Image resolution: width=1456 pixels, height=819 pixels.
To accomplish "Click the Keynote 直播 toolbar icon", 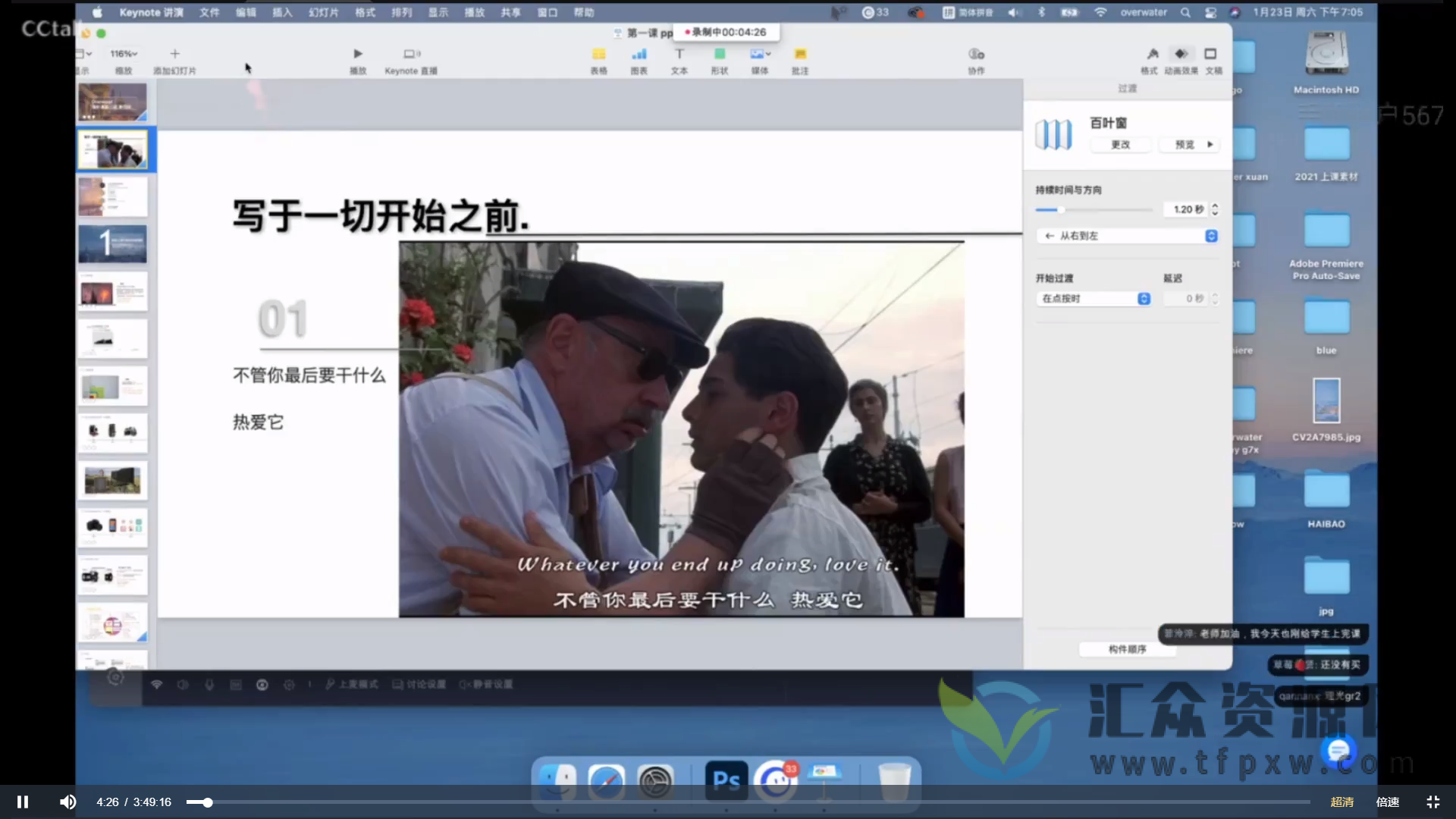I will point(411,54).
